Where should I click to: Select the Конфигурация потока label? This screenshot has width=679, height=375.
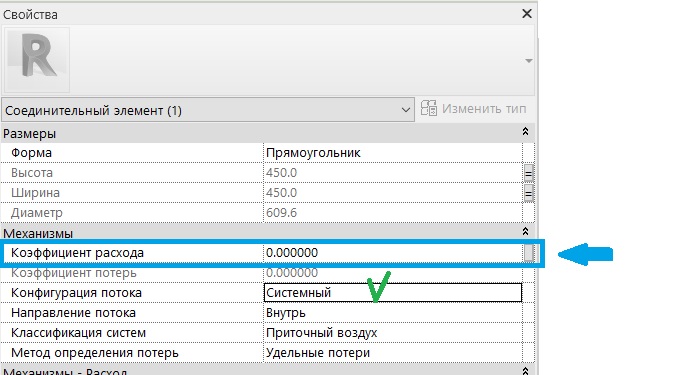(x=76, y=293)
